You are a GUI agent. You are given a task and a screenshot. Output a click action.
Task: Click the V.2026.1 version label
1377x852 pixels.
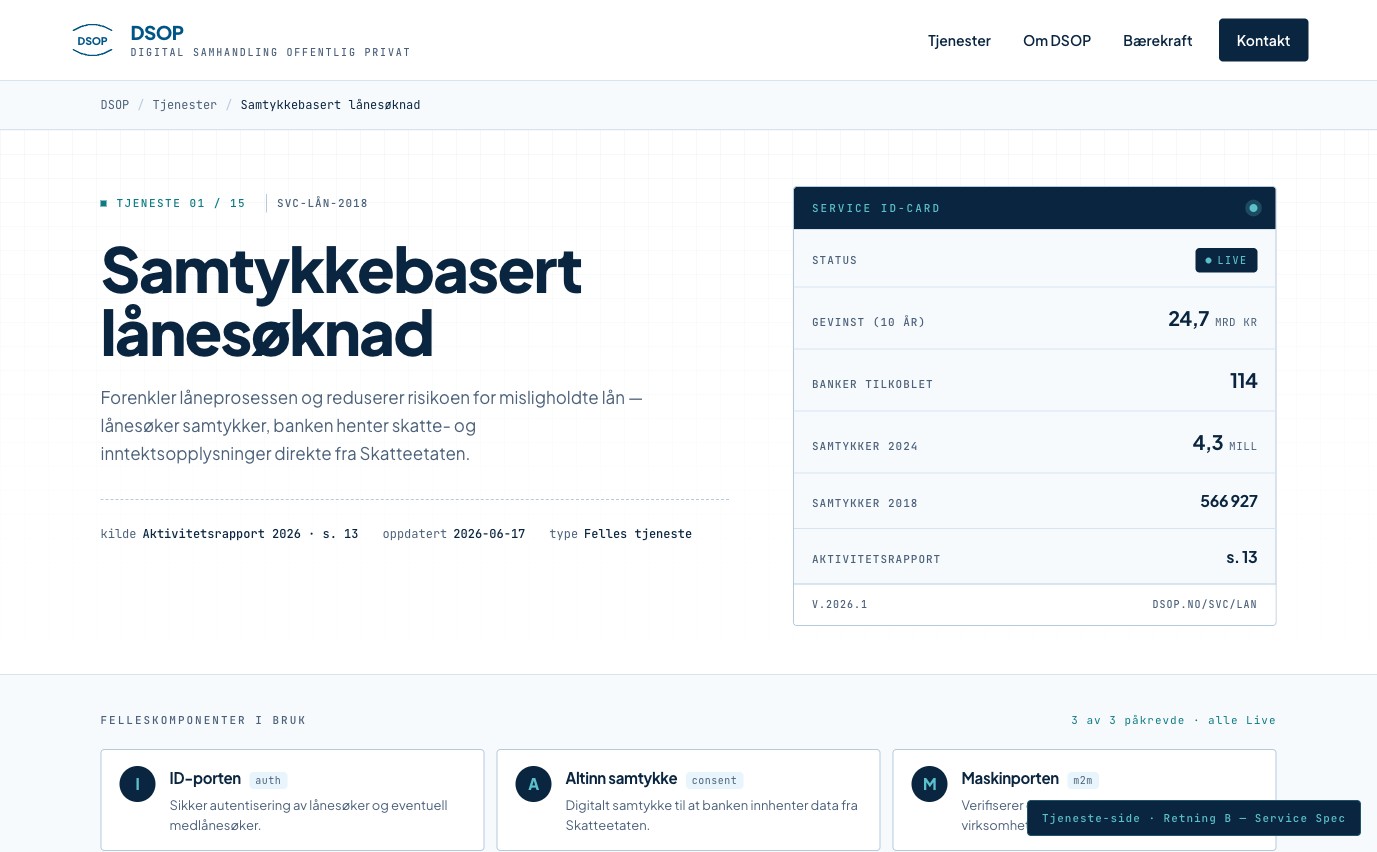coord(840,605)
